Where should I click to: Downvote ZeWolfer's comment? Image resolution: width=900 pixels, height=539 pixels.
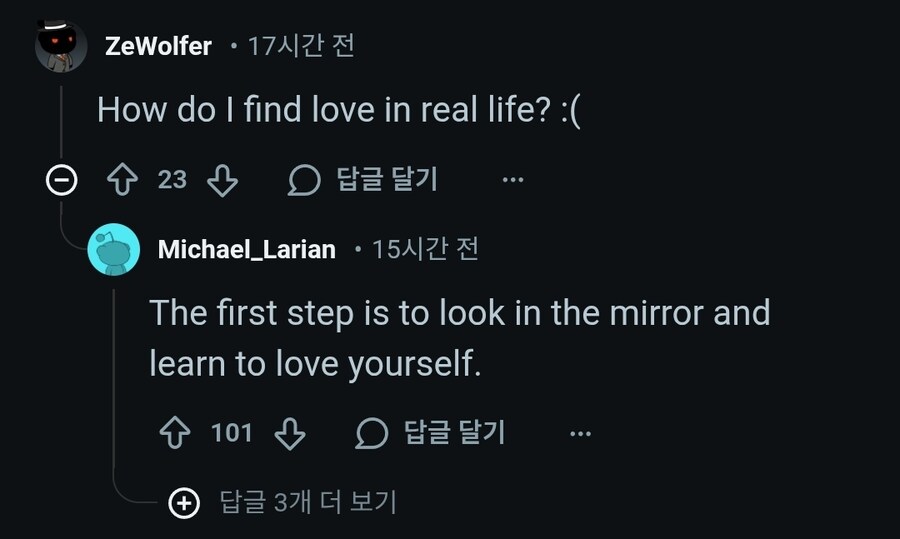221,180
